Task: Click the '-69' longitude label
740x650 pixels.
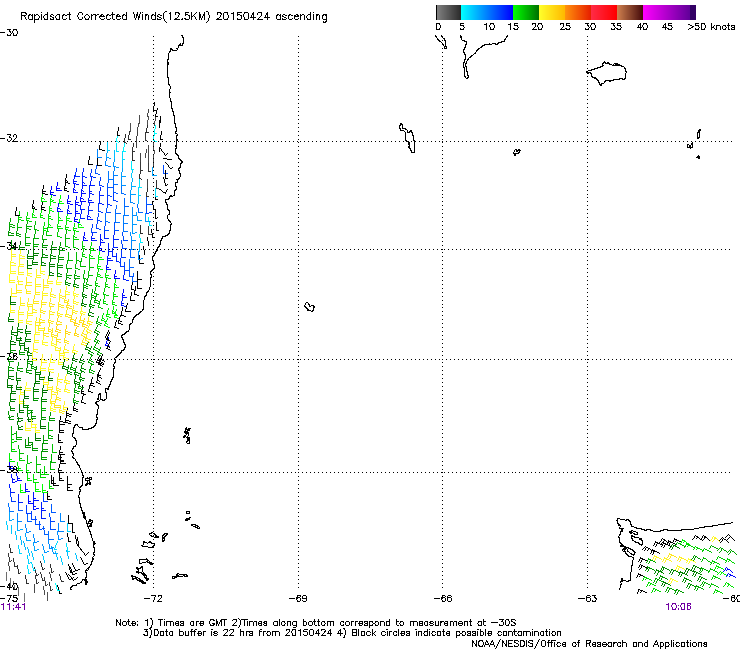Action: point(298,599)
